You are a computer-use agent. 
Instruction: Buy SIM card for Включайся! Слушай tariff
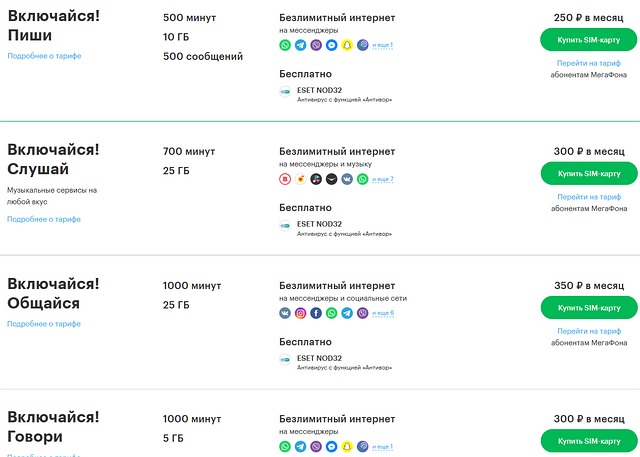[589, 173]
